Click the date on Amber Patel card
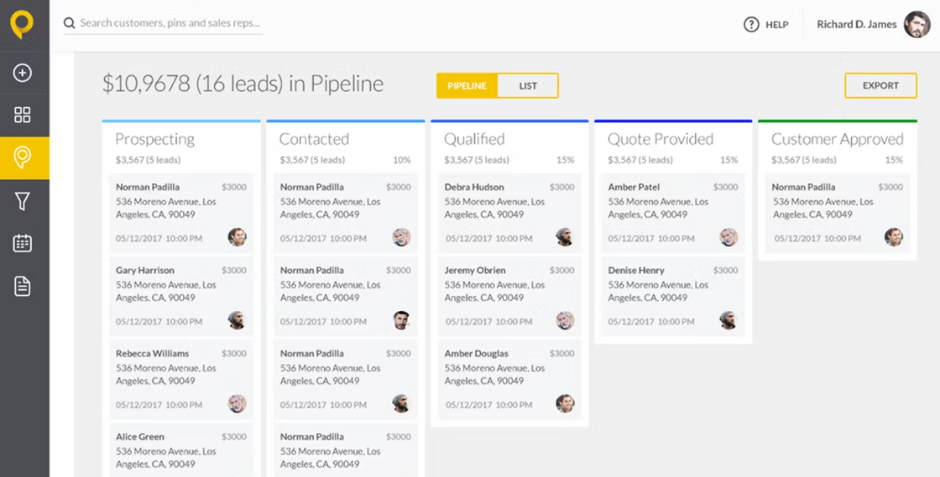This screenshot has width=940, height=477. coord(651,238)
